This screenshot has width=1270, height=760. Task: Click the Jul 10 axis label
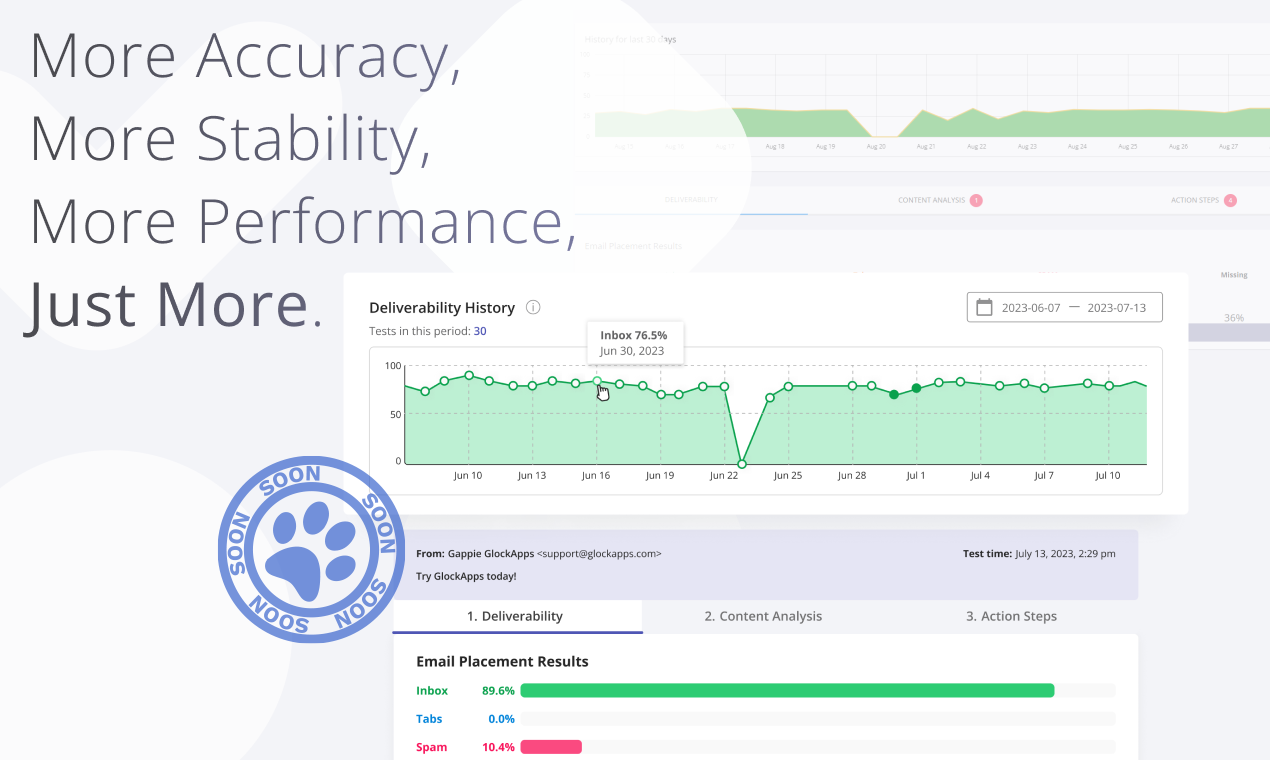[1108, 476]
